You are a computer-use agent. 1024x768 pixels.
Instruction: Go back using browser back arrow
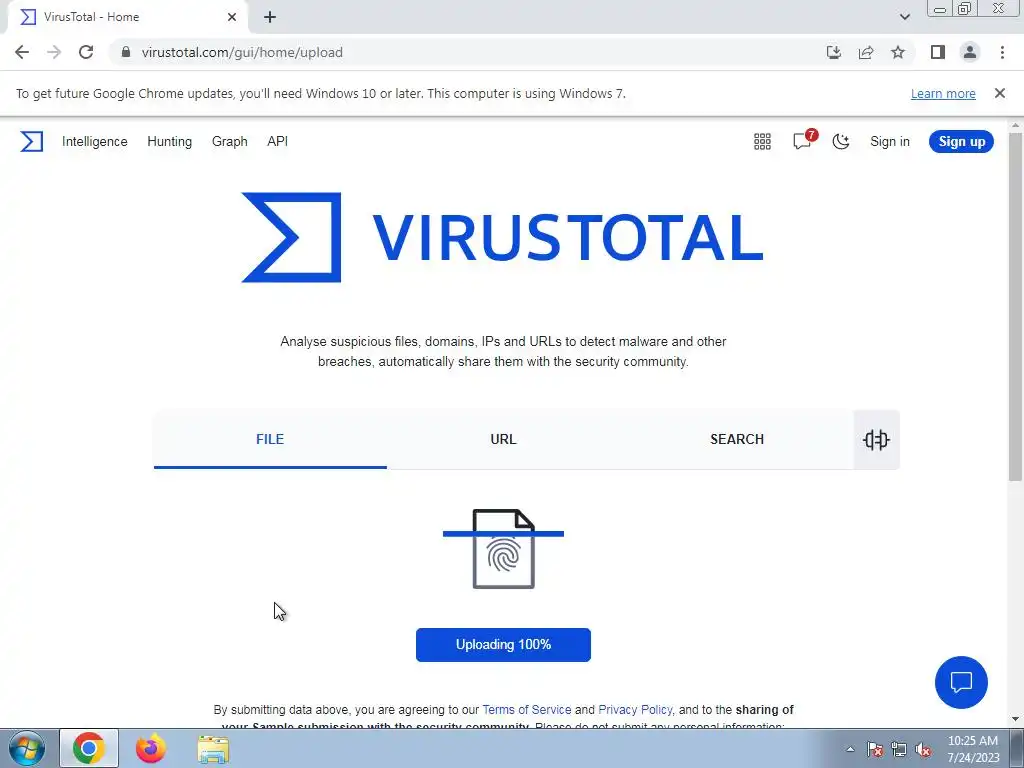pyautogui.click(x=22, y=52)
